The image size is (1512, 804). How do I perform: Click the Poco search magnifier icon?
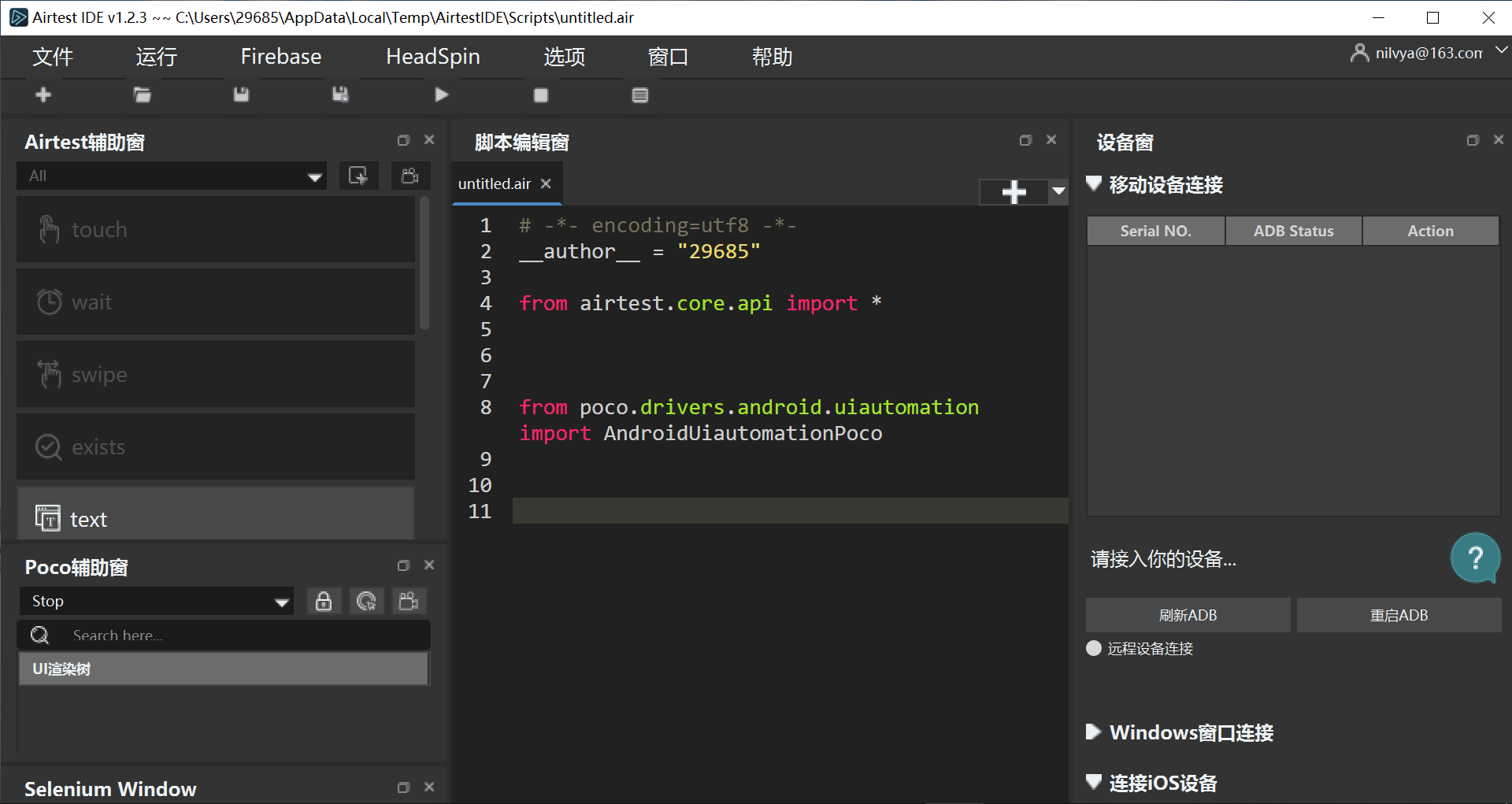[39, 635]
